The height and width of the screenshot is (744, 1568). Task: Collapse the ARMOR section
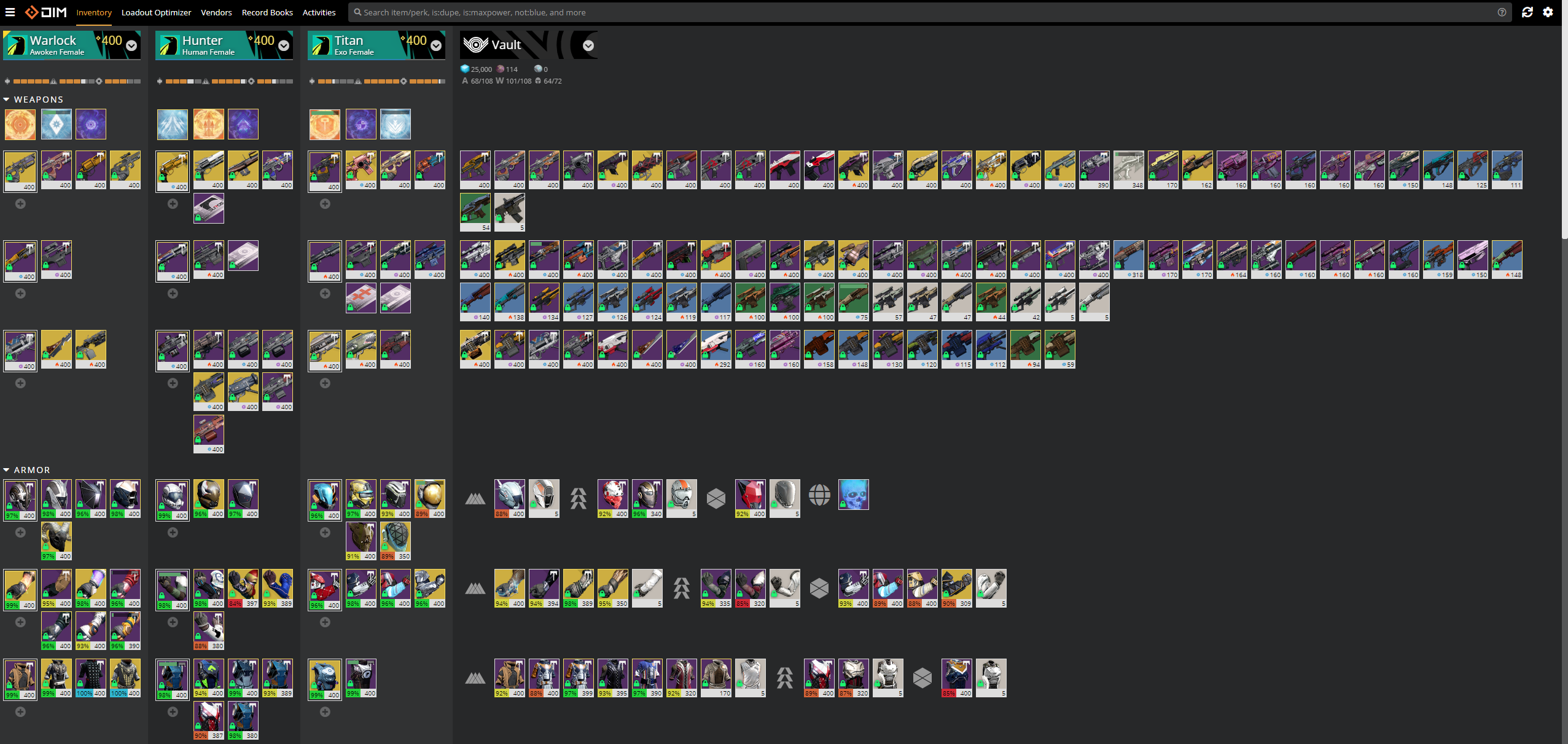pyautogui.click(x=27, y=470)
